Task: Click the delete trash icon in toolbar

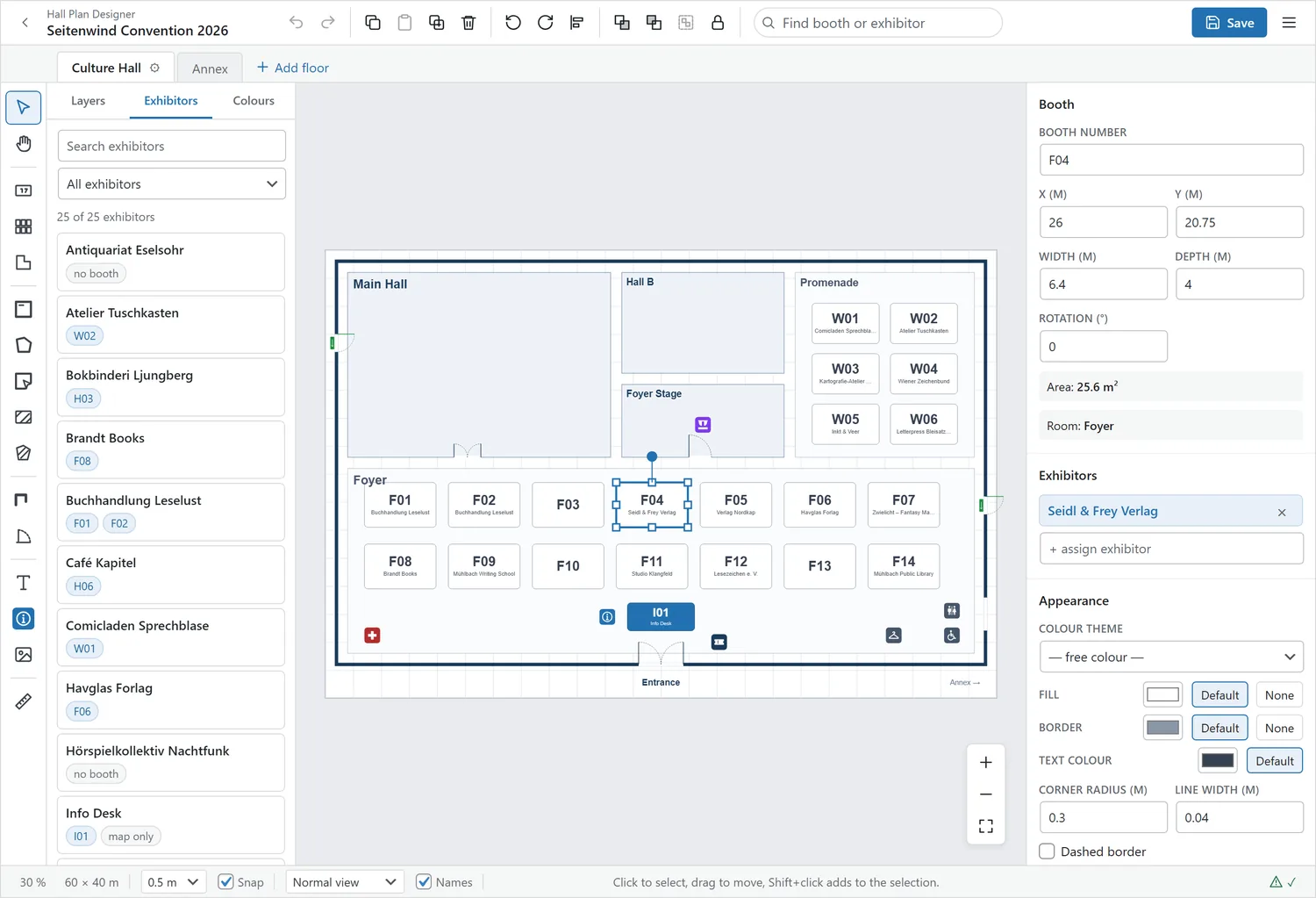Action: pos(468,23)
